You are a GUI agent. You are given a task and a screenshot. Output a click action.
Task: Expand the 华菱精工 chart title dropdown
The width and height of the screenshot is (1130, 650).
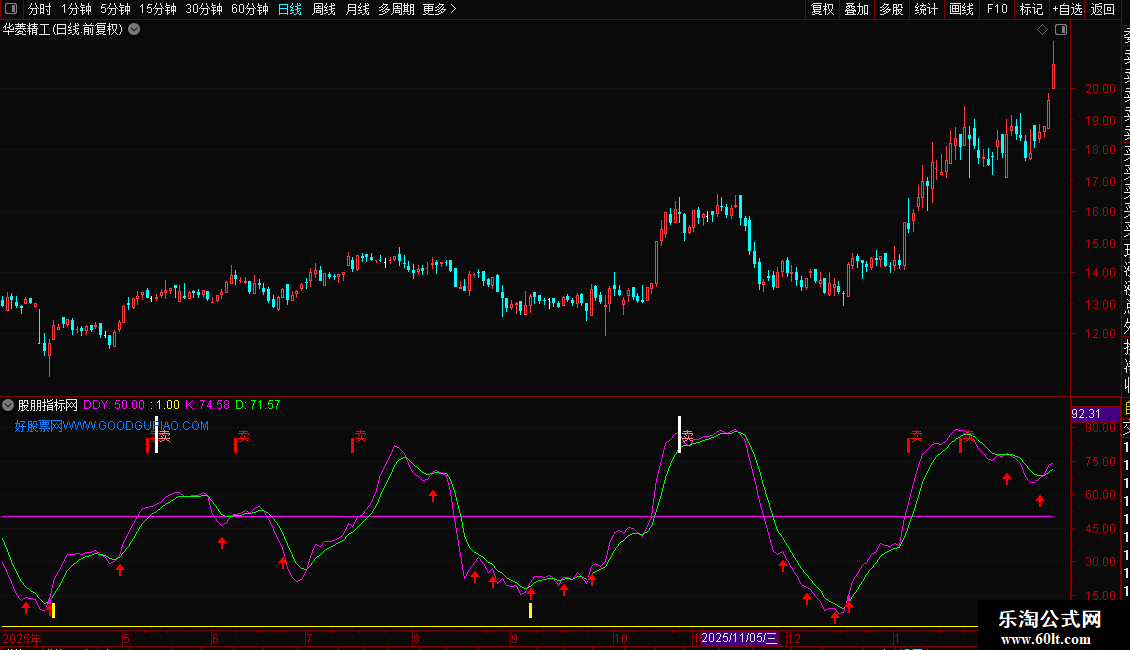pyautogui.click(x=134, y=30)
